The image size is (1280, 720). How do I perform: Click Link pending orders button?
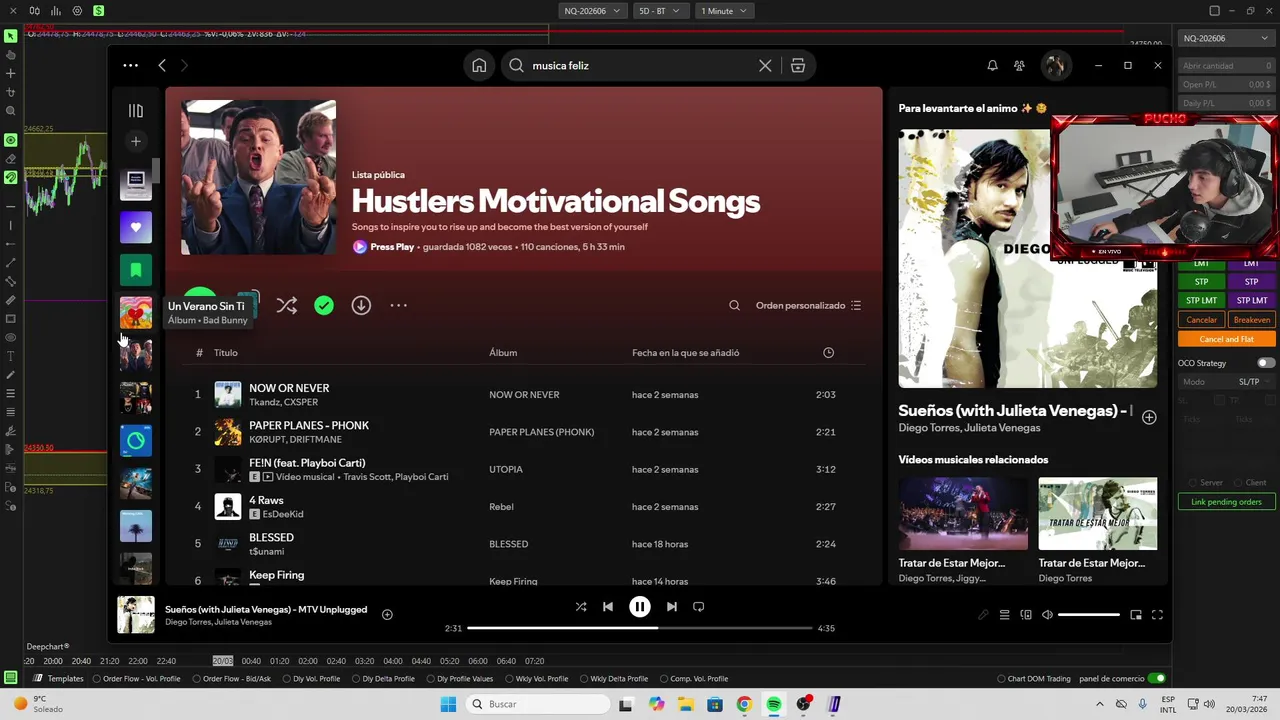1226,502
